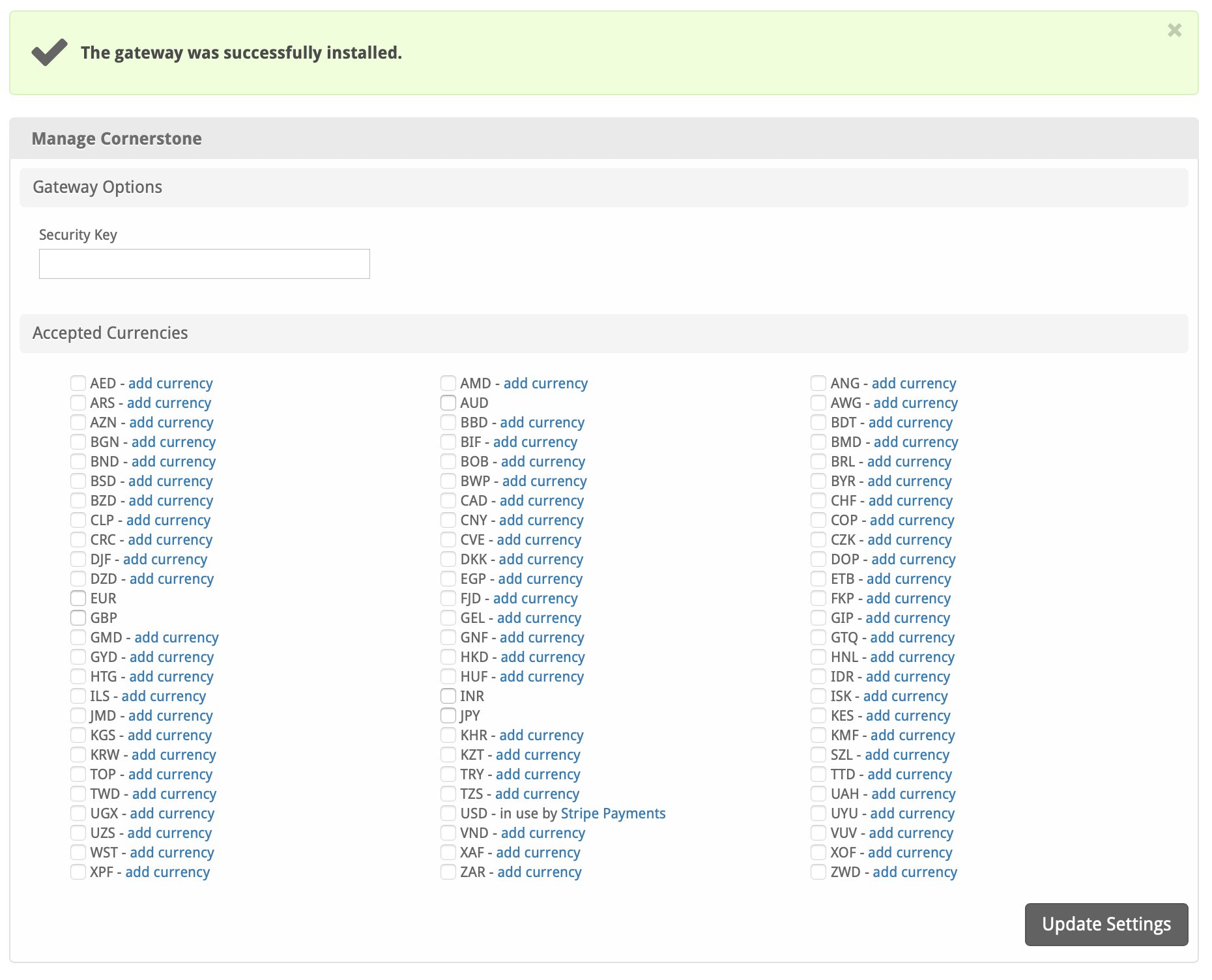This screenshot has width=1212, height=980.
Task: Add the BRL currency via its link
Action: click(x=909, y=461)
